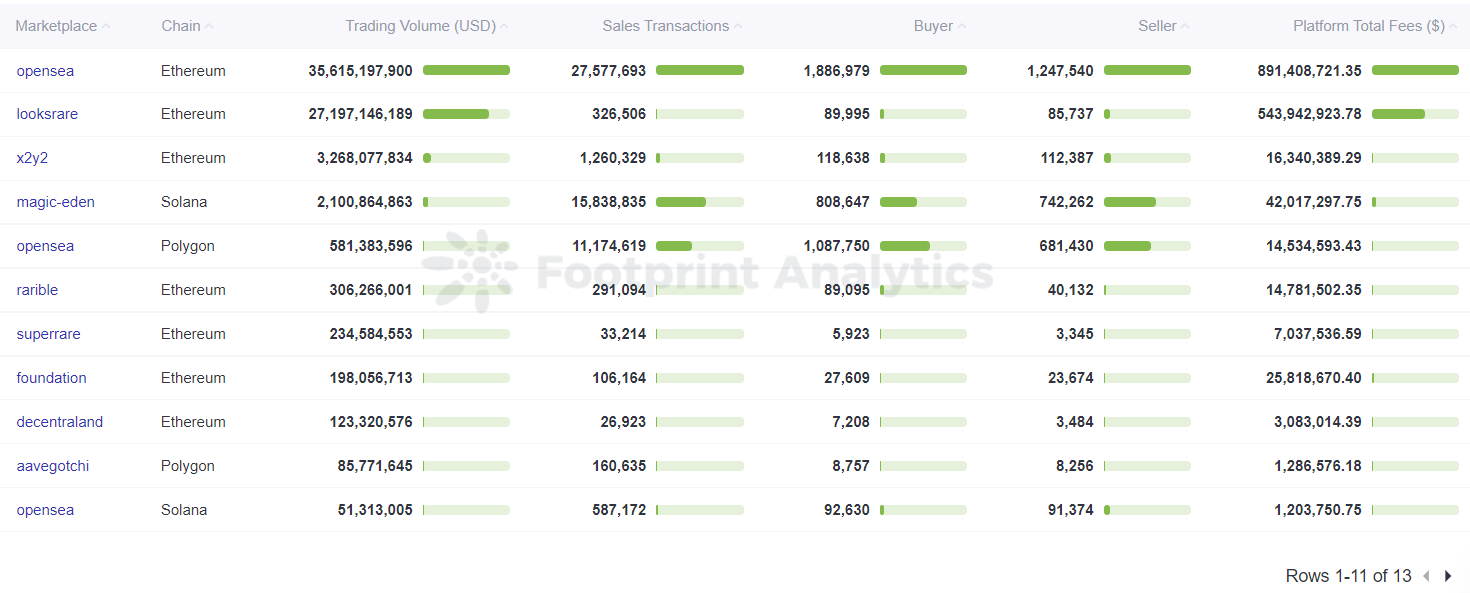Open the aavegotchi marketplace link

tap(53, 466)
